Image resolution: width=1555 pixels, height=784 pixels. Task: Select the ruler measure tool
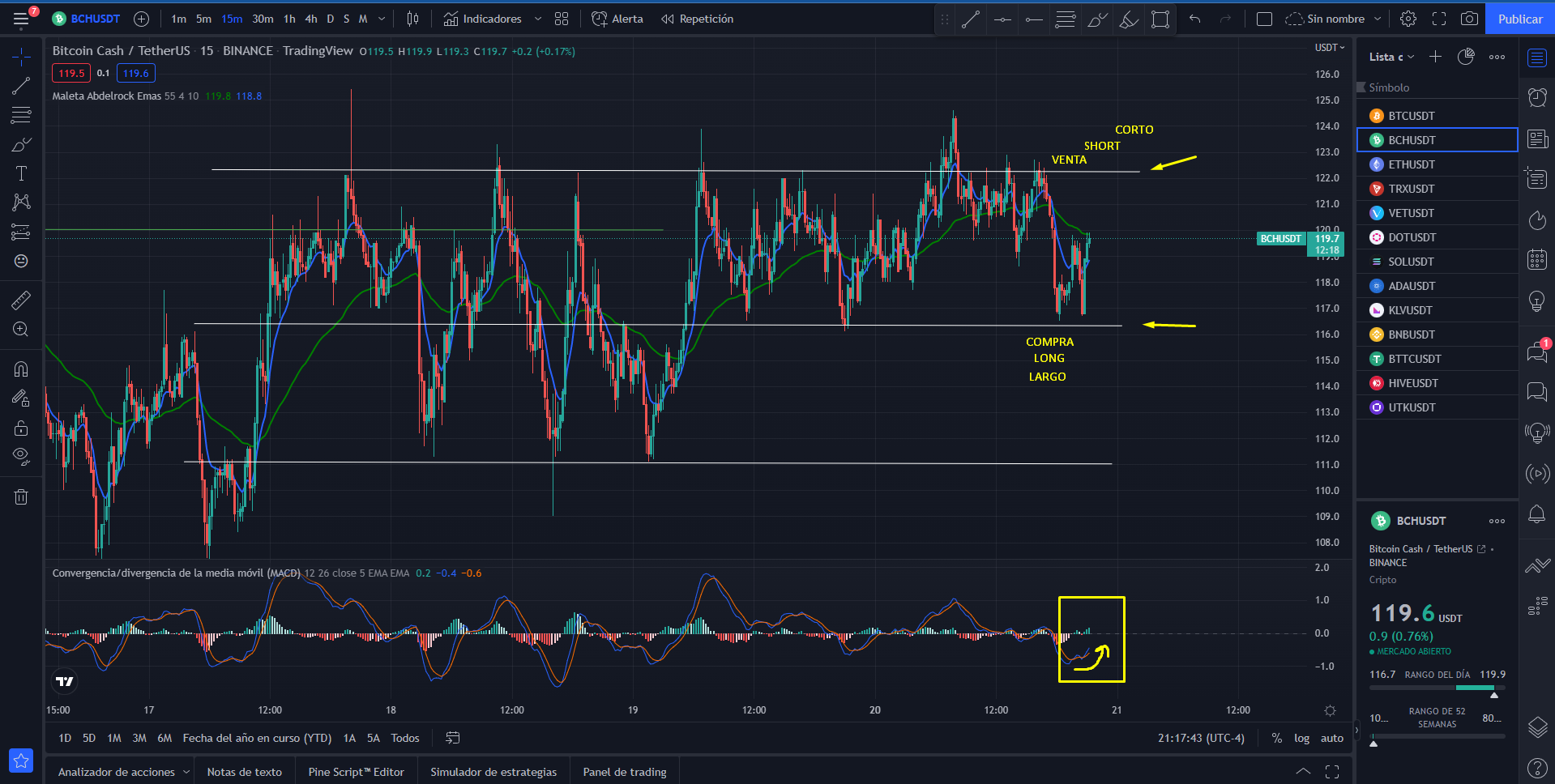(x=21, y=300)
